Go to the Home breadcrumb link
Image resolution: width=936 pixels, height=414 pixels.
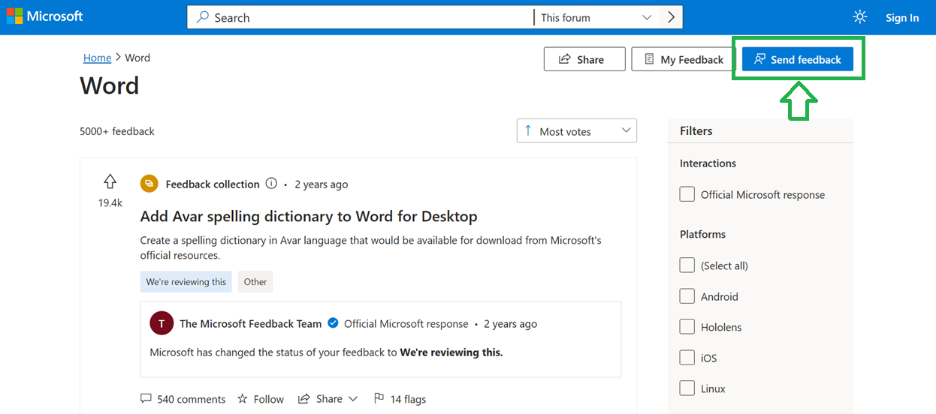pyautogui.click(x=97, y=58)
